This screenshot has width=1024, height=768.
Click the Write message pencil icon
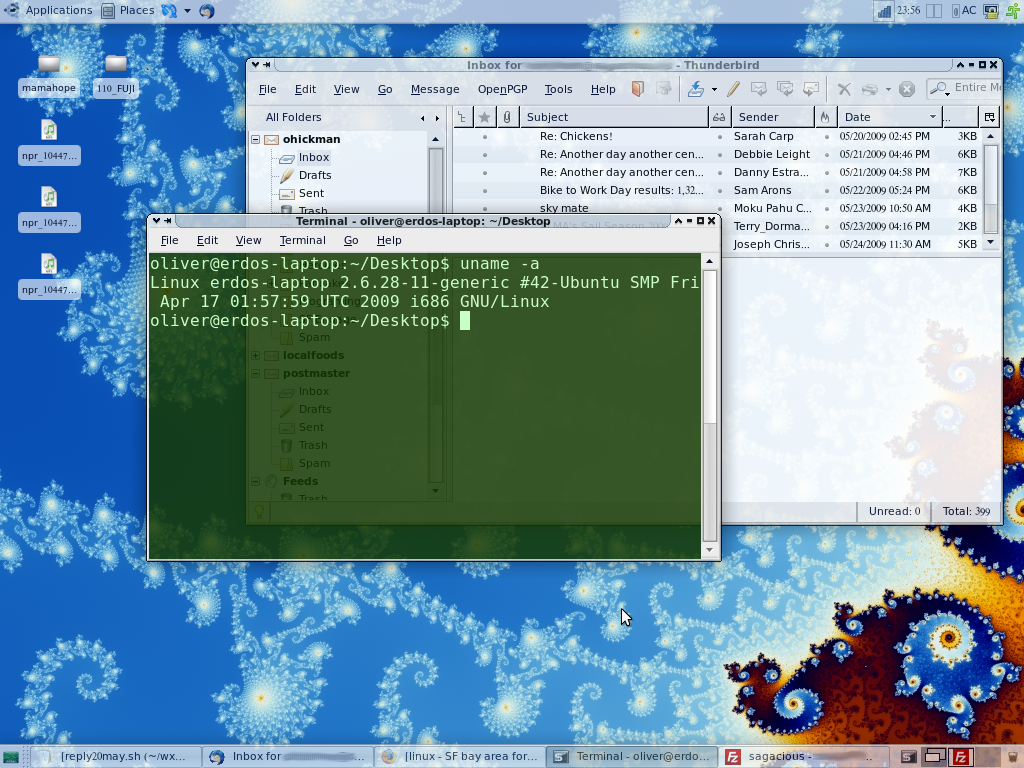point(733,89)
